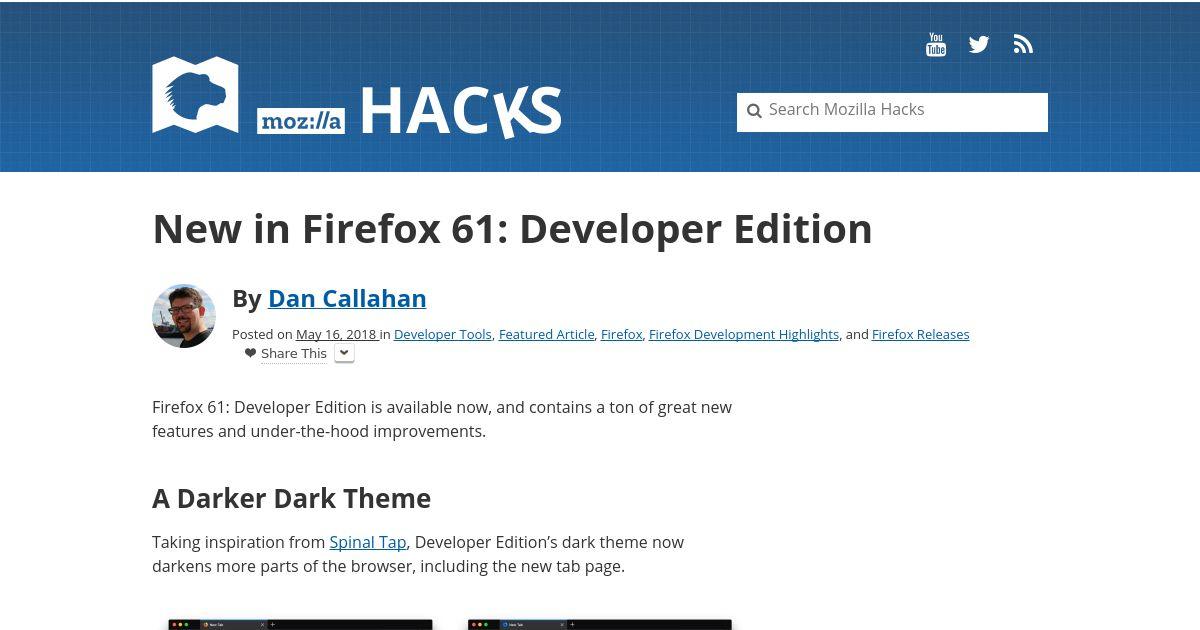Click the Mozilla lion head logo
1200x630 pixels.
tap(195, 95)
